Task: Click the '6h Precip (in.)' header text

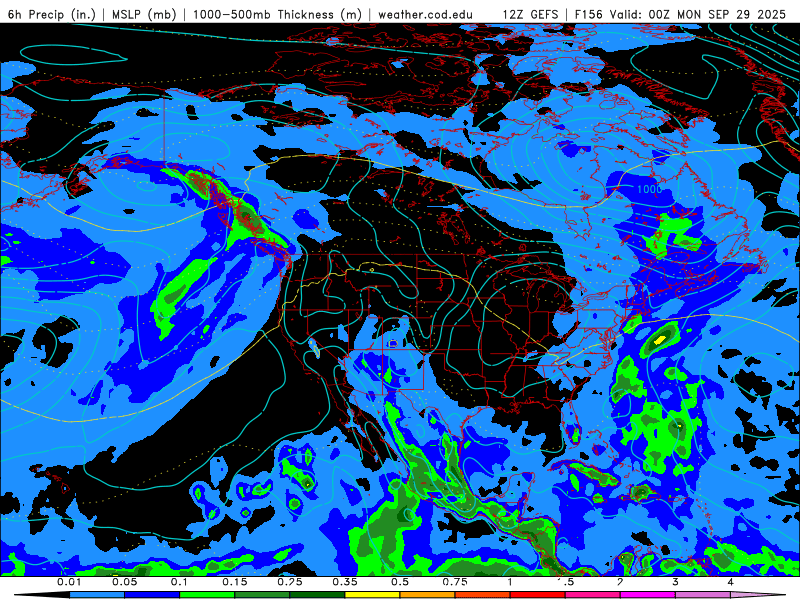Action: click(52, 14)
